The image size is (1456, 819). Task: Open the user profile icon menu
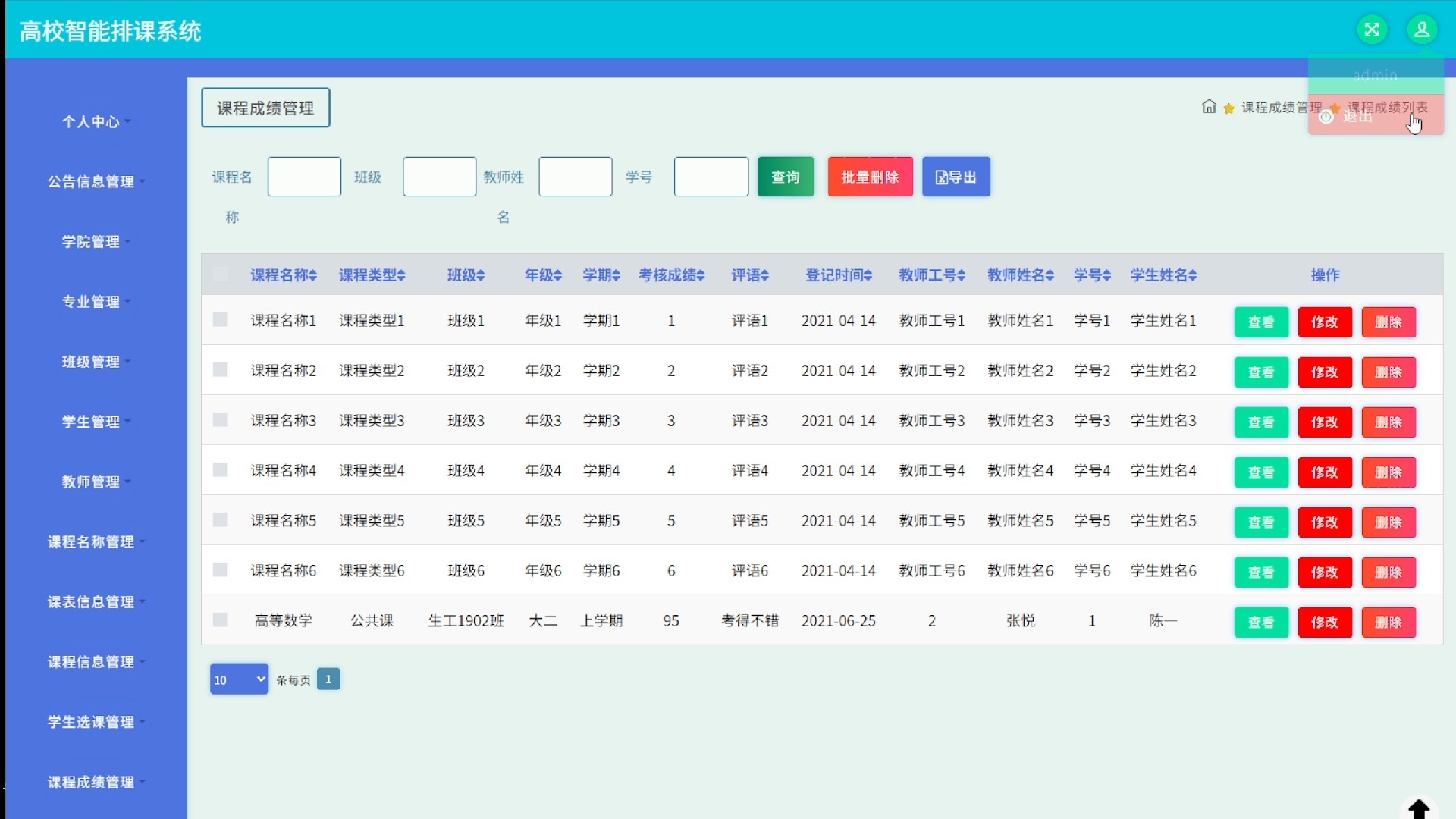[x=1422, y=30]
